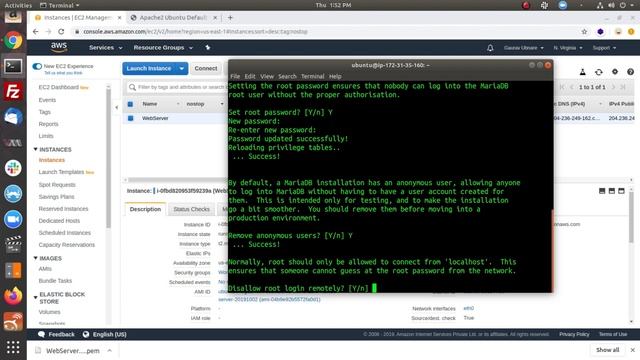The image size is (640, 360).
Task: Open Spot Requests in sidebar
Action: click(x=57, y=185)
